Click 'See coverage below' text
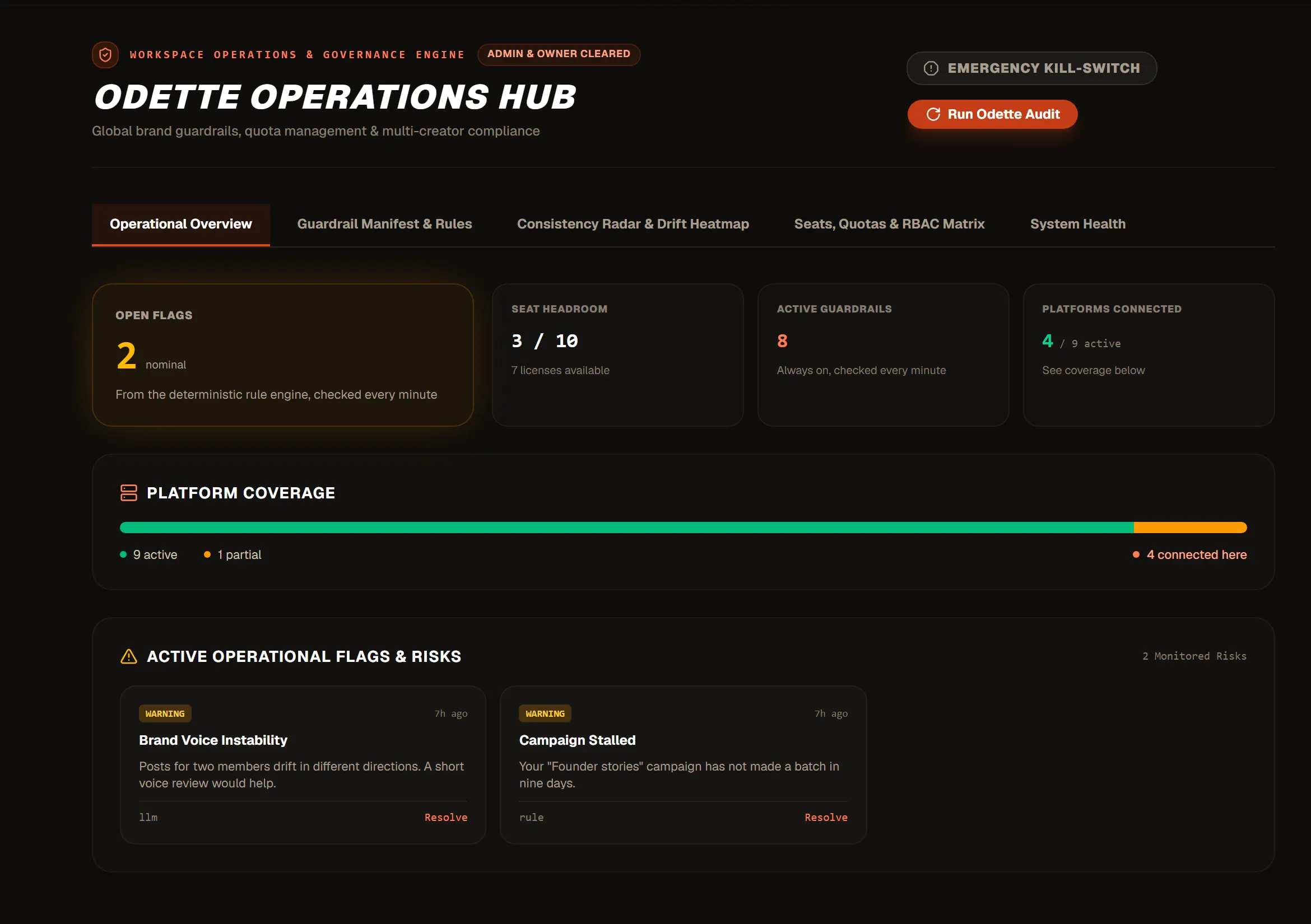 [x=1093, y=370]
